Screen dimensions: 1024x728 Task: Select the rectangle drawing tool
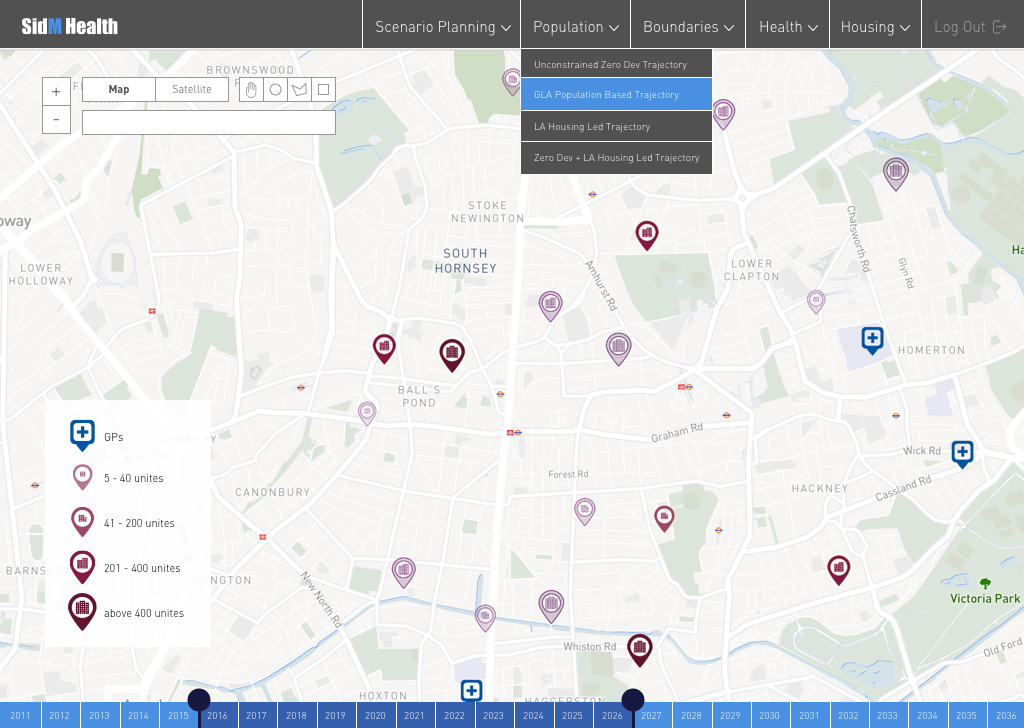coord(323,90)
